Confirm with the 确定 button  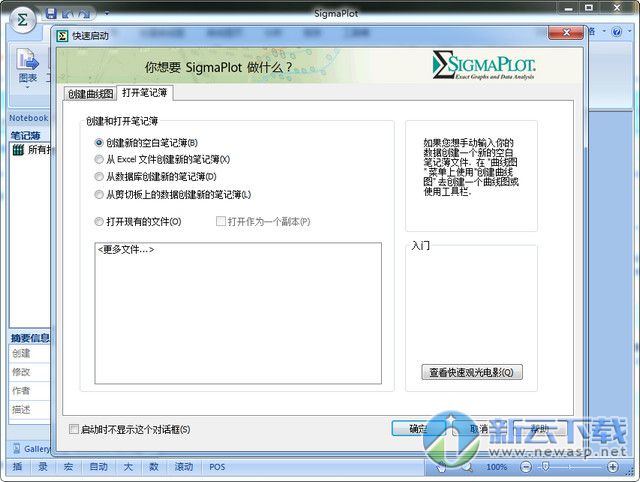coord(418,429)
